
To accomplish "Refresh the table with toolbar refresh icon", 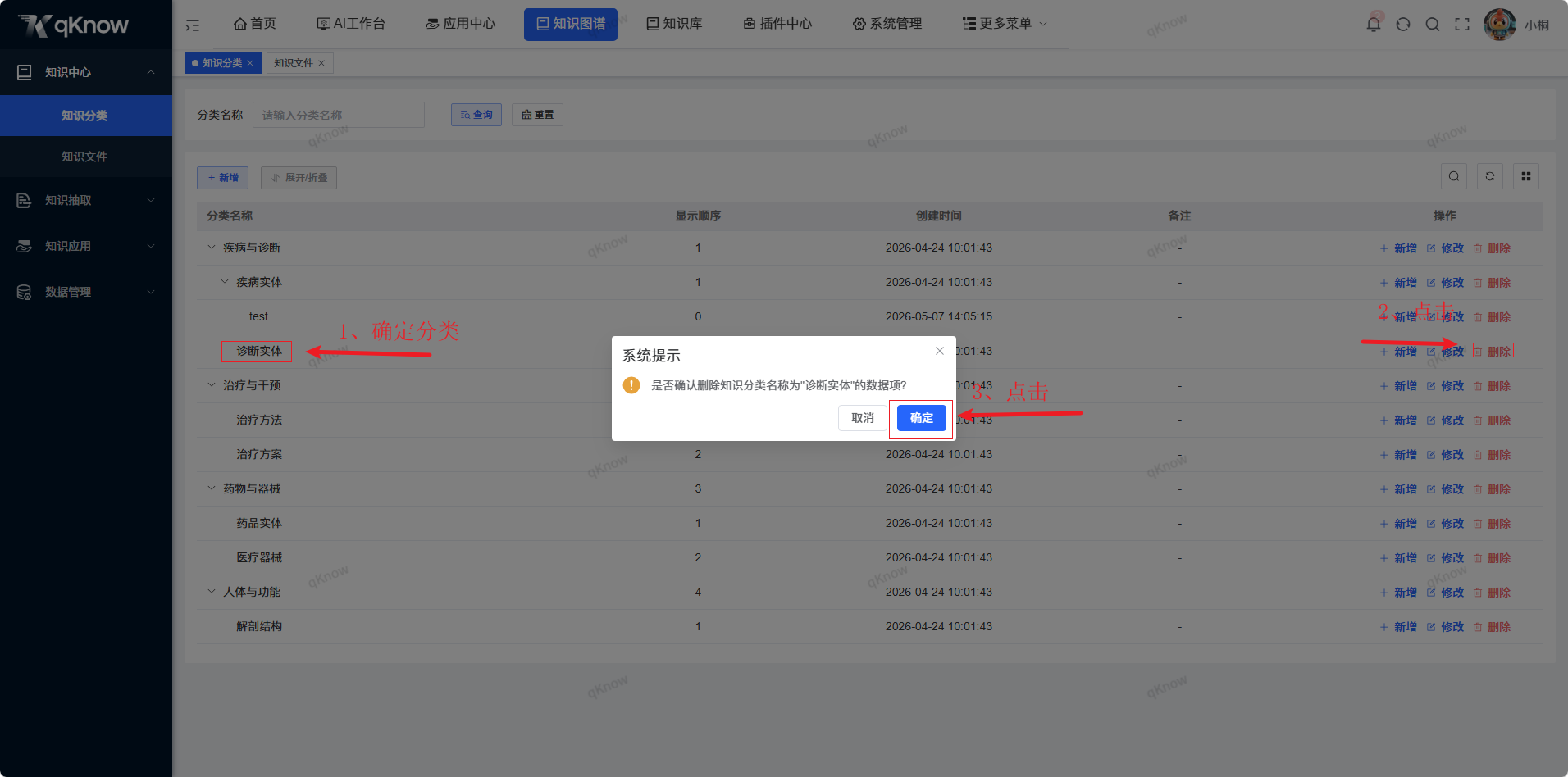I will 1490,176.
